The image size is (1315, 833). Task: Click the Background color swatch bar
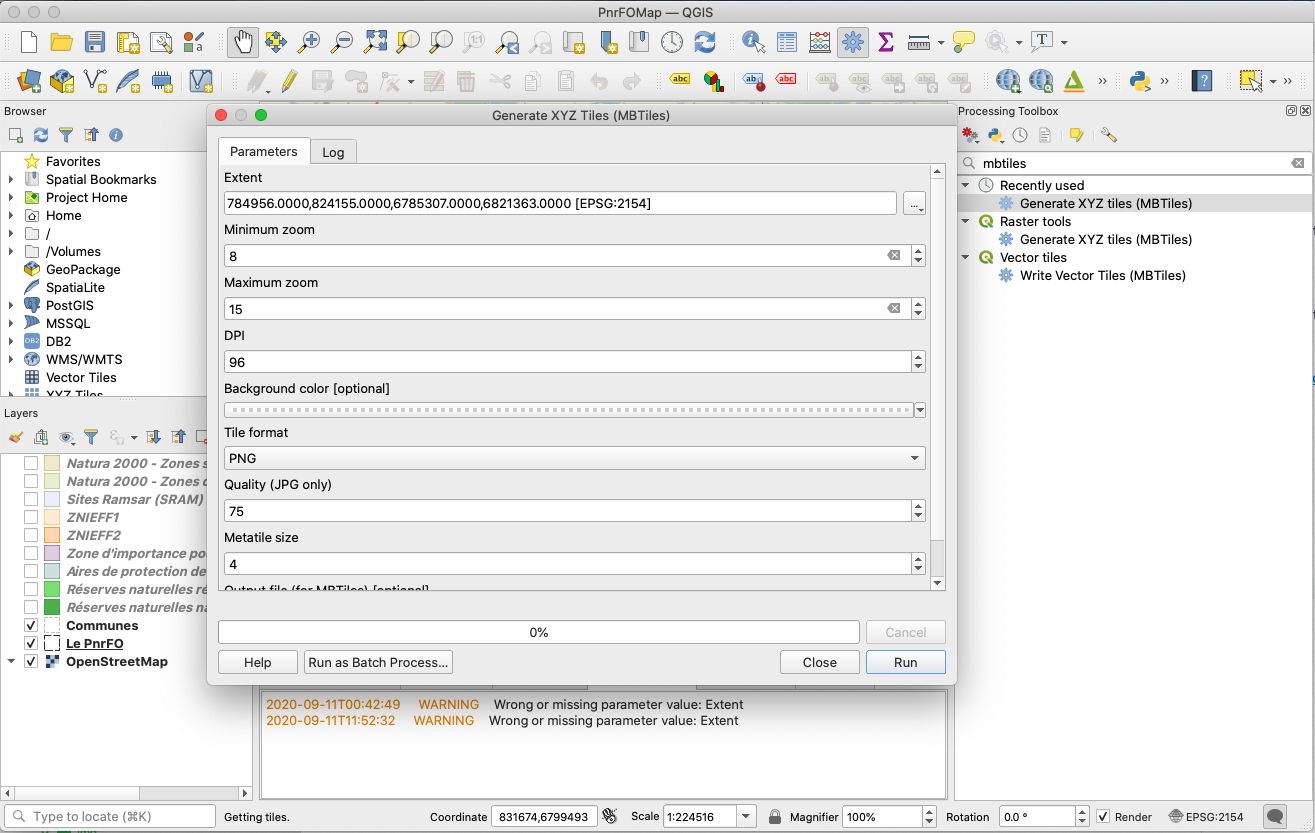click(x=568, y=410)
